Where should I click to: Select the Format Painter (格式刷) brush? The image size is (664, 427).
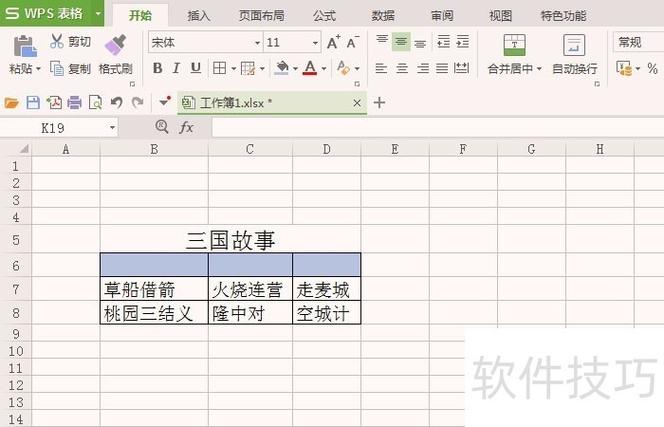(115, 45)
